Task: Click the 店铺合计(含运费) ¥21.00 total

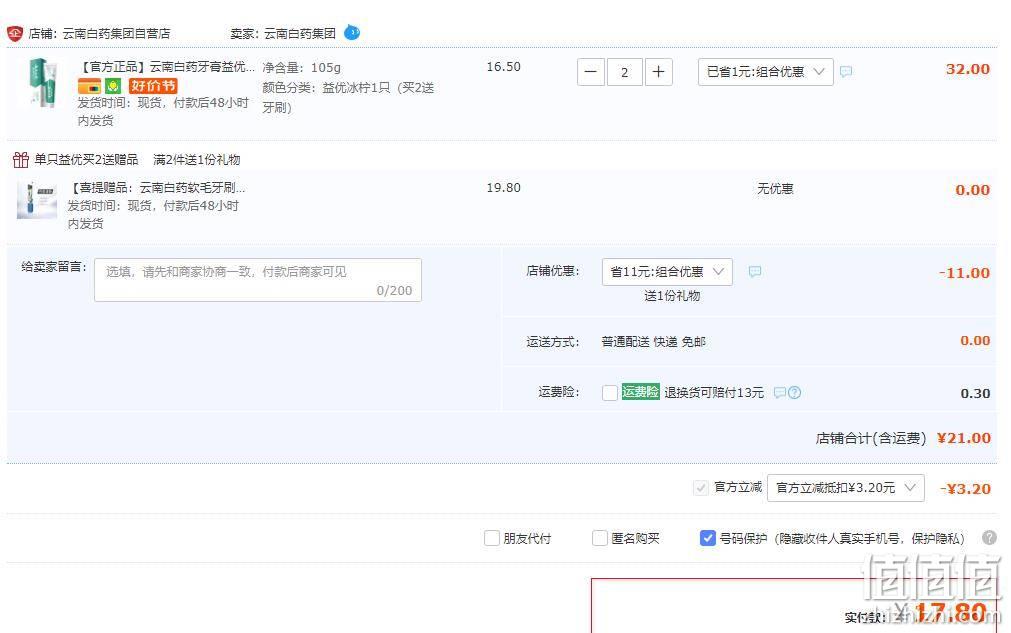Action: click(903, 438)
